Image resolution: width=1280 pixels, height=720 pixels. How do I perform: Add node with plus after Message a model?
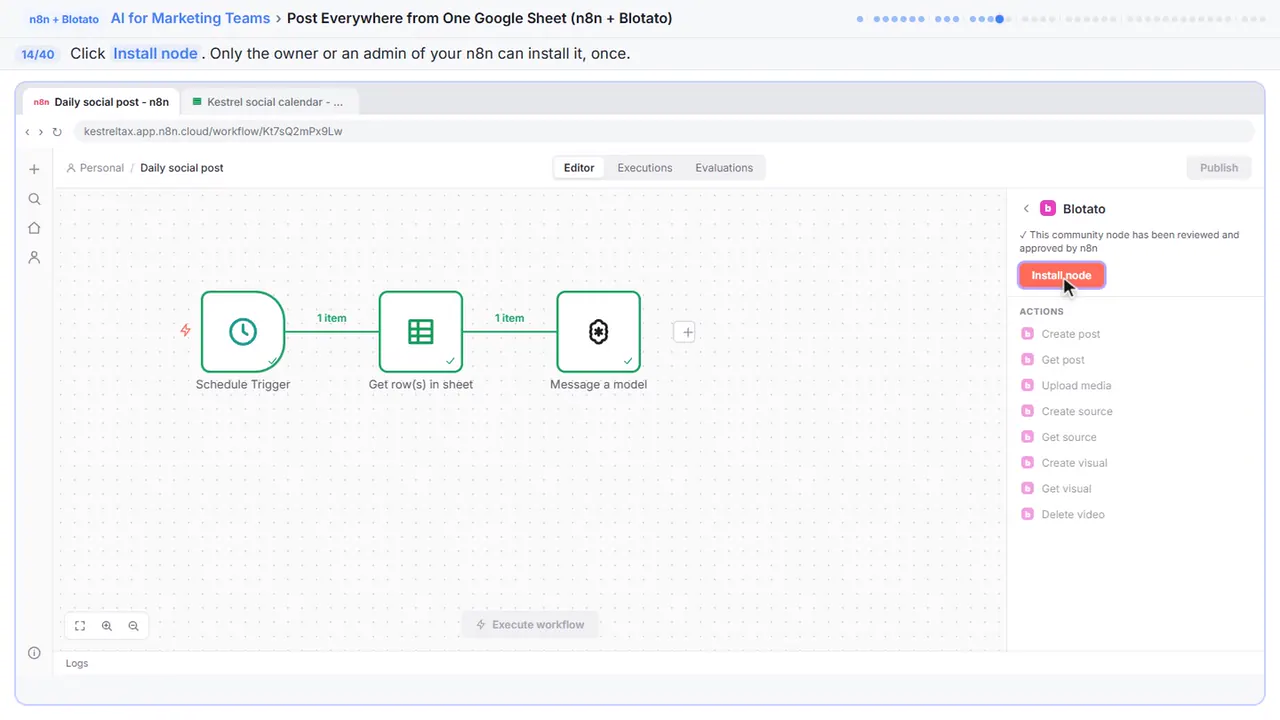pos(684,332)
